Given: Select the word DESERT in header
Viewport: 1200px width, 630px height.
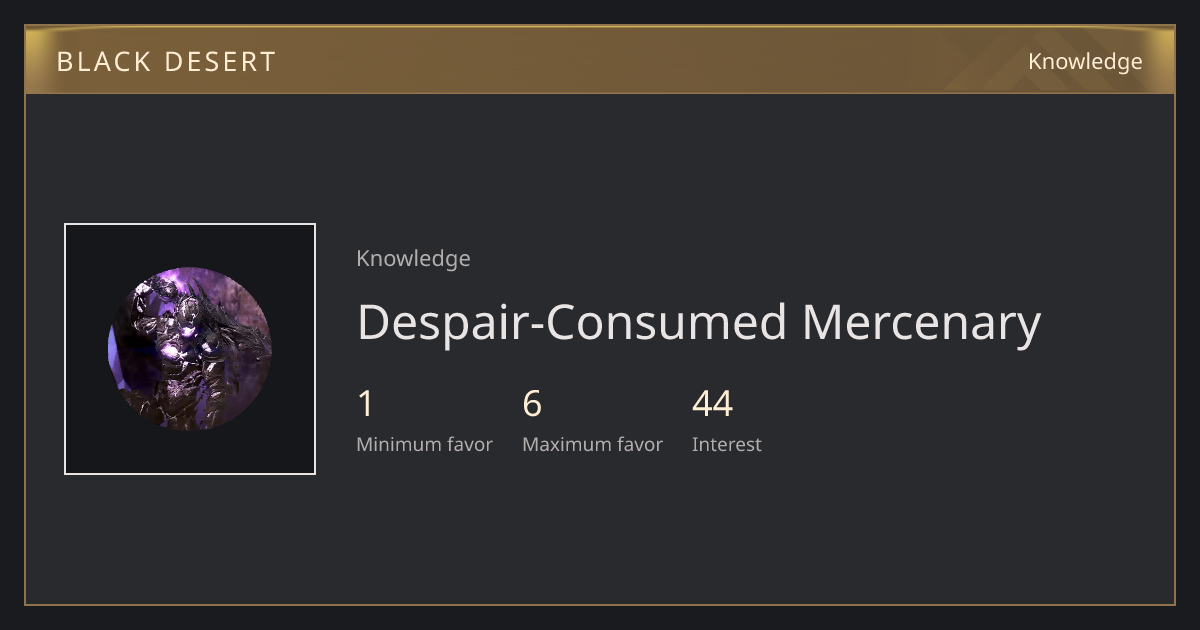Looking at the screenshot, I should tap(219, 62).
